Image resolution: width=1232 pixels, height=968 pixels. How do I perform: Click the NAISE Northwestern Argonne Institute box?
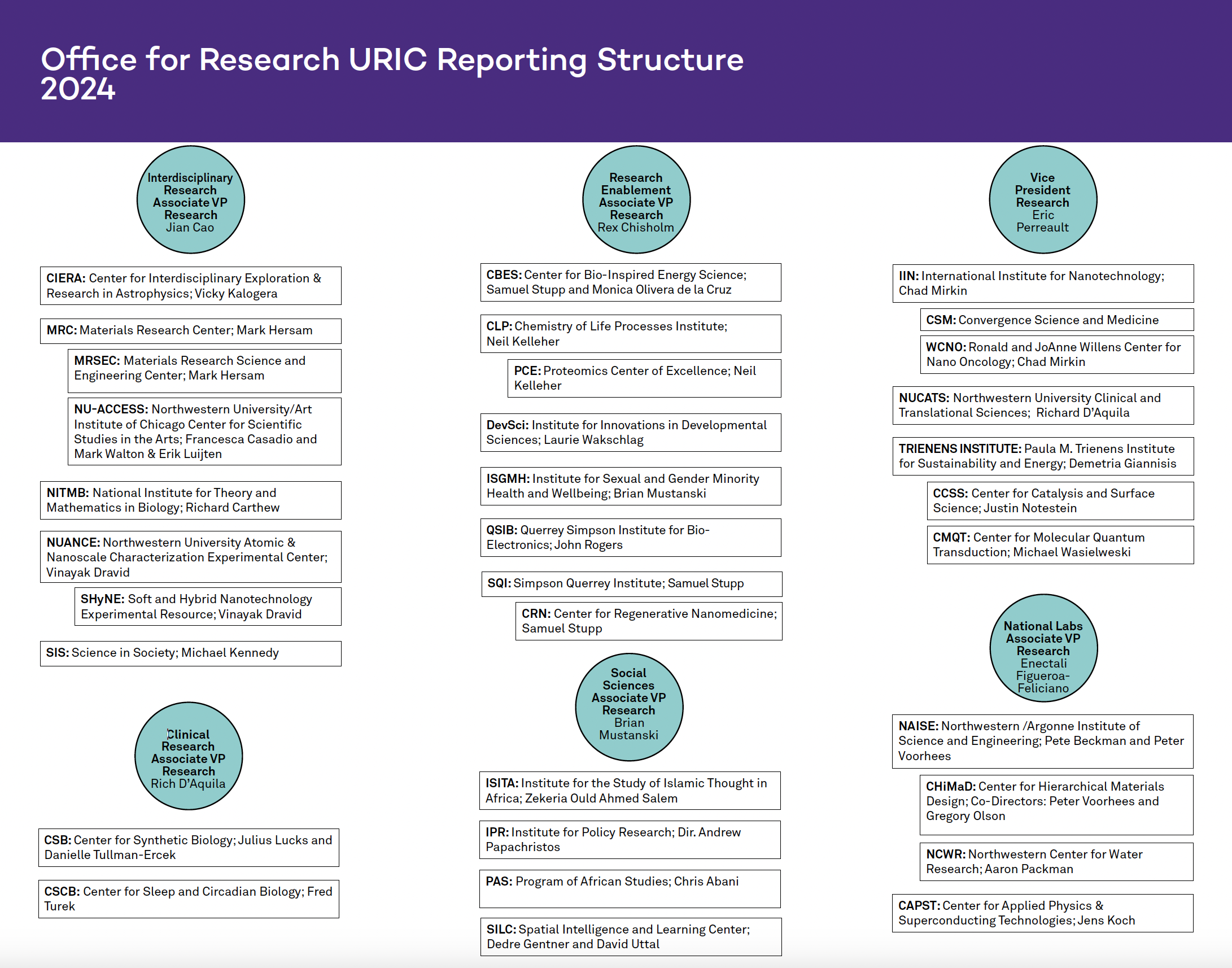coord(1043,742)
